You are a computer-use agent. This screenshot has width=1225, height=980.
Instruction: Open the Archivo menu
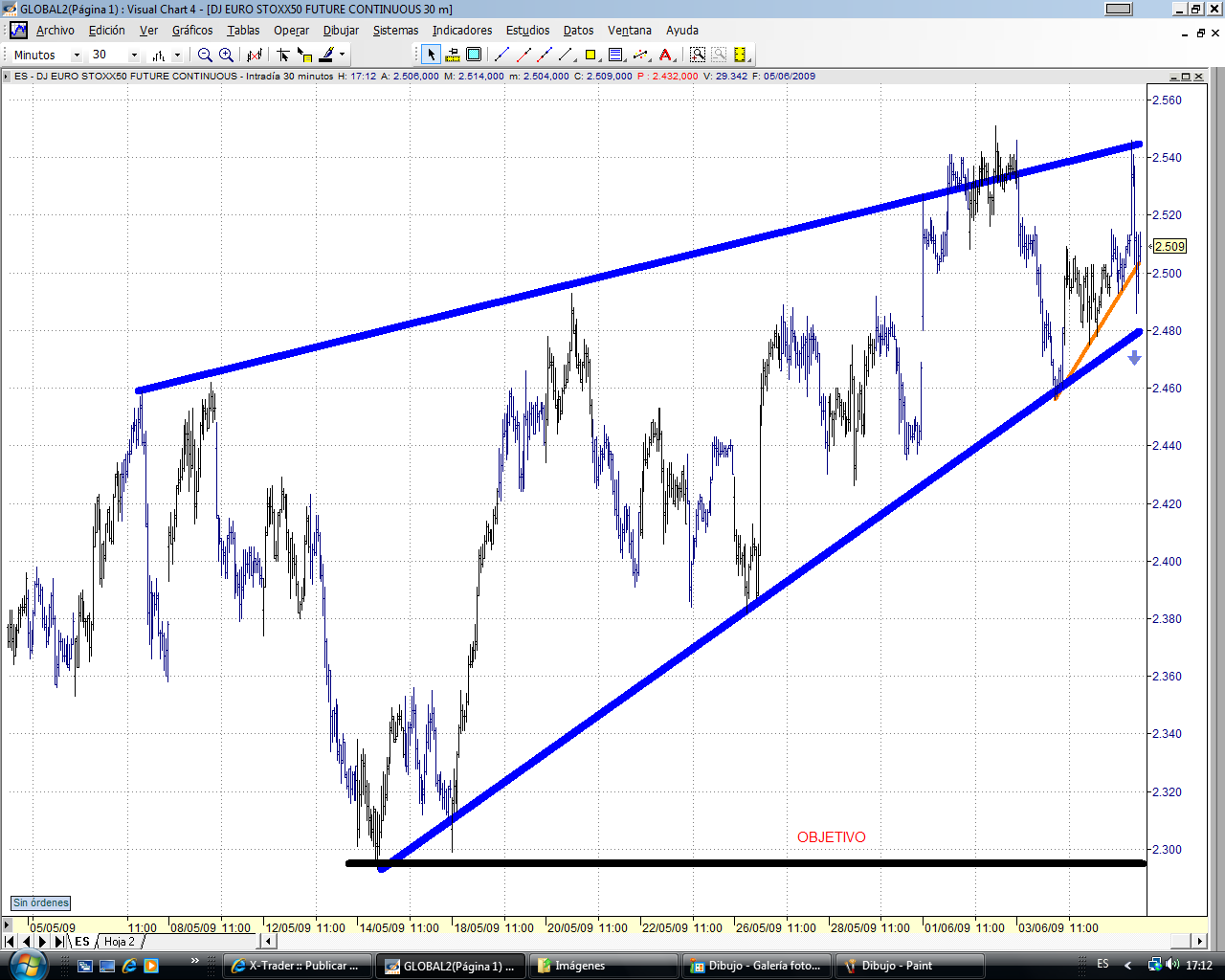coord(55,31)
